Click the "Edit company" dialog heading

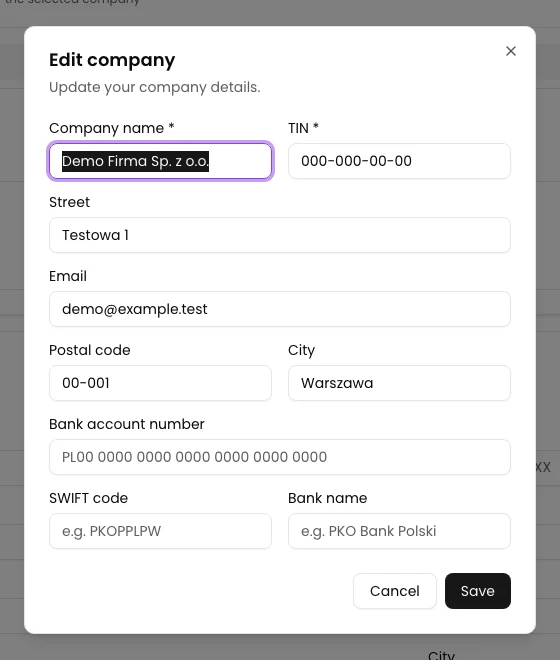coord(112,60)
